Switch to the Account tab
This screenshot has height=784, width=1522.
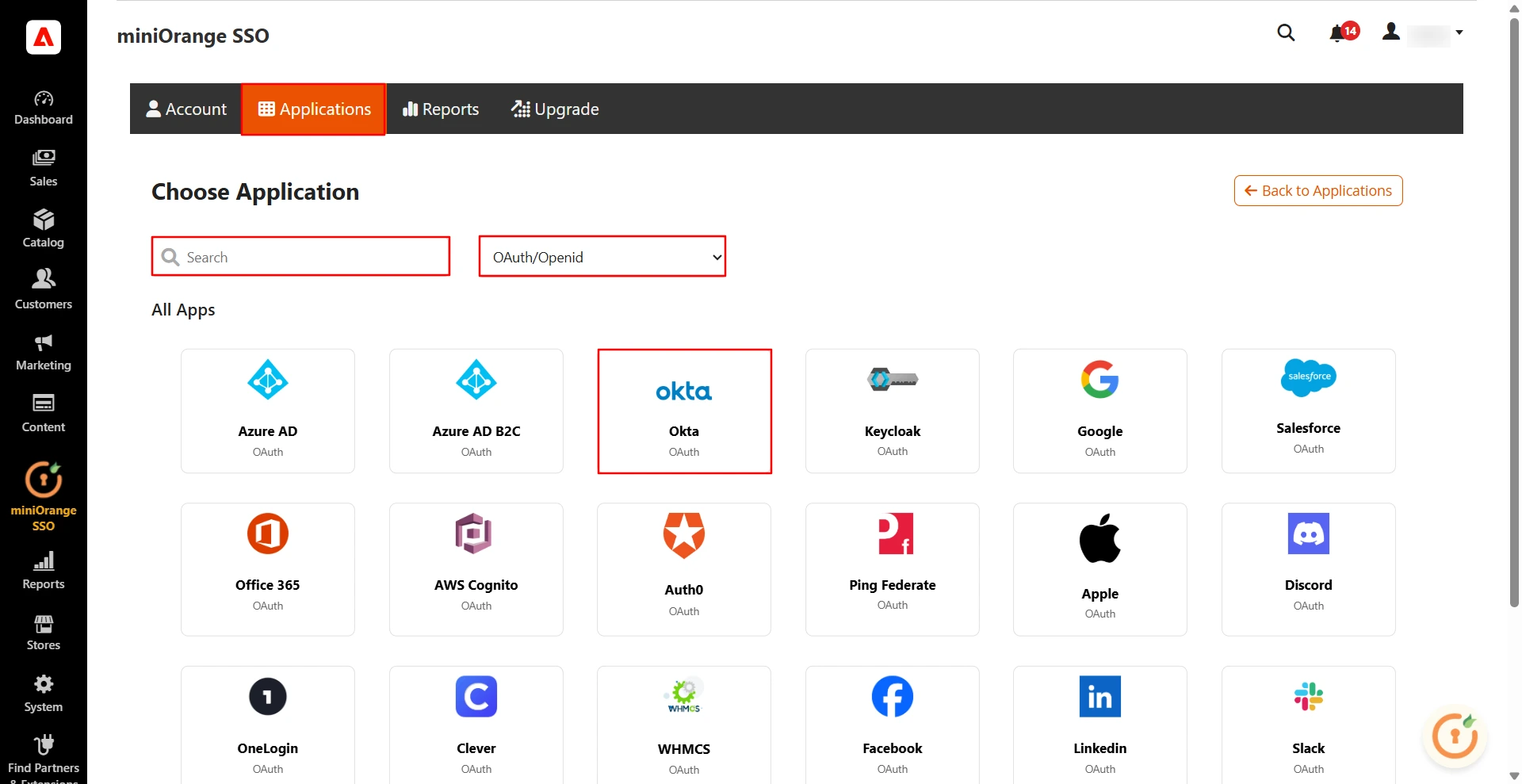(x=186, y=109)
